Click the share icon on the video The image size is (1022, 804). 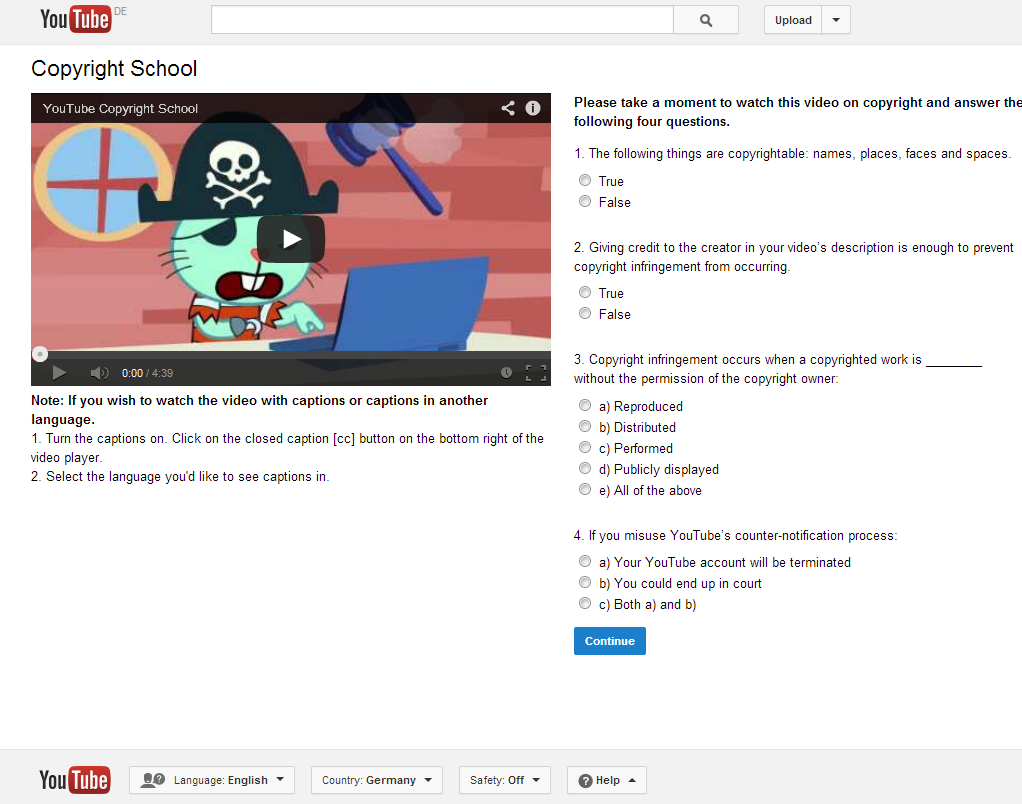pyautogui.click(x=508, y=108)
